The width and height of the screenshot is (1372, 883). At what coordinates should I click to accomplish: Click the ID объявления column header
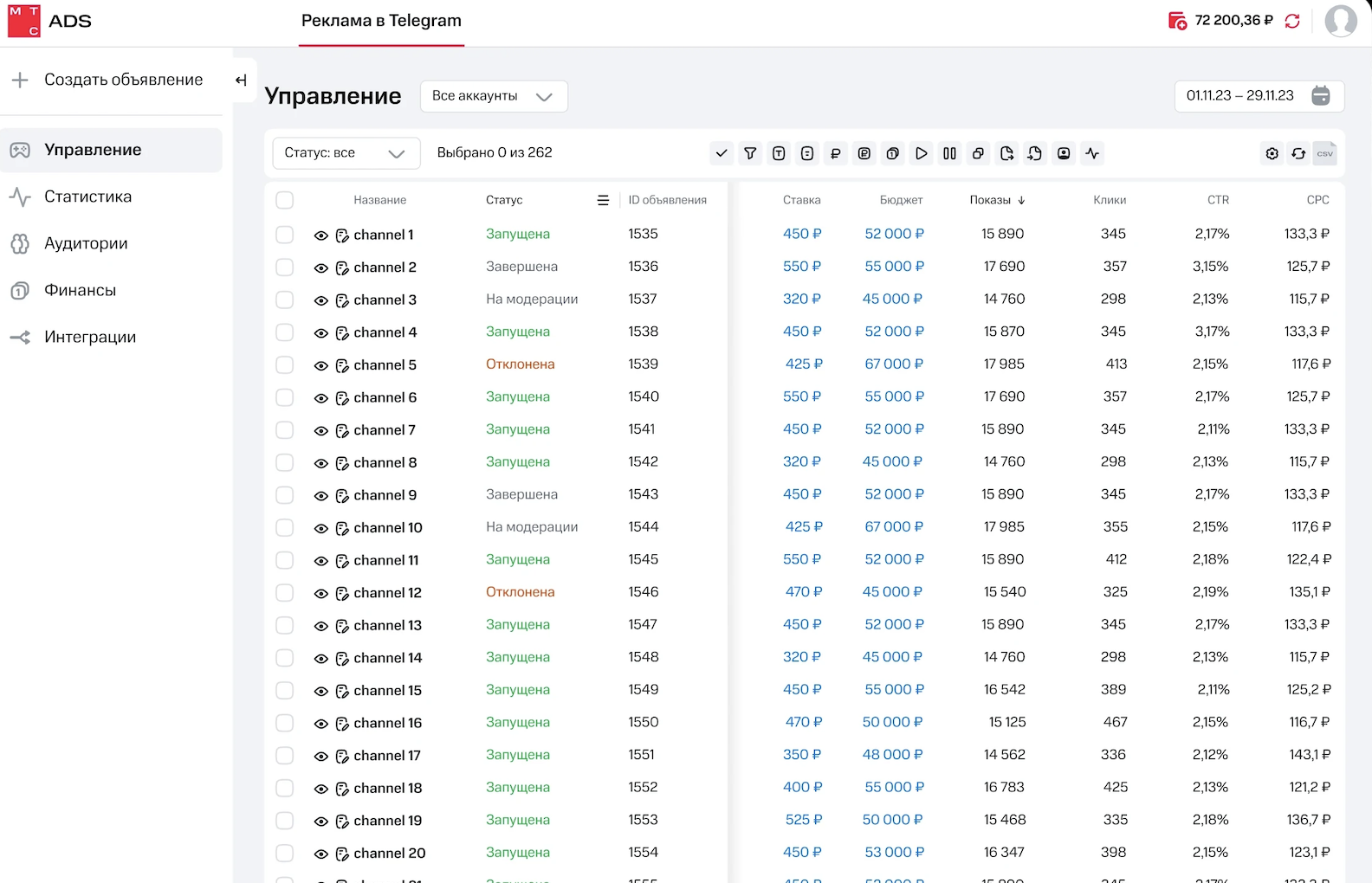(x=667, y=200)
